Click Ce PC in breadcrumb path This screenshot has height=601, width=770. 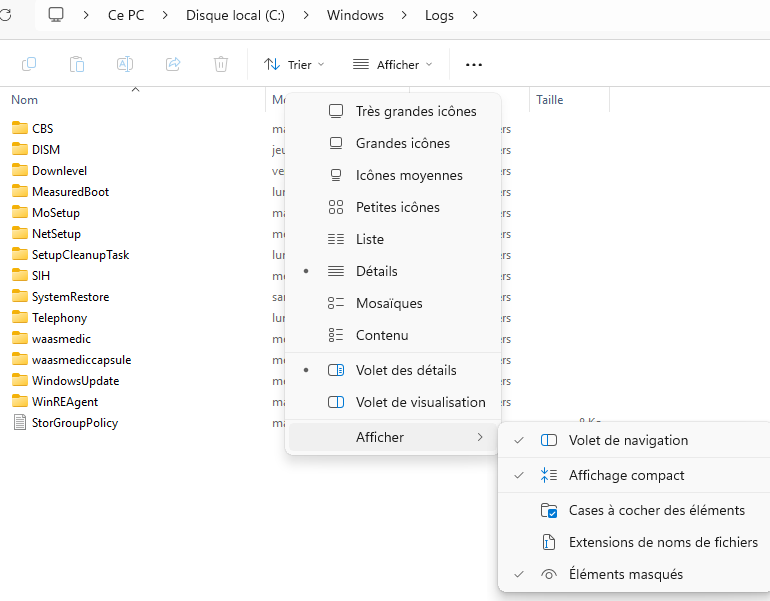coord(126,15)
